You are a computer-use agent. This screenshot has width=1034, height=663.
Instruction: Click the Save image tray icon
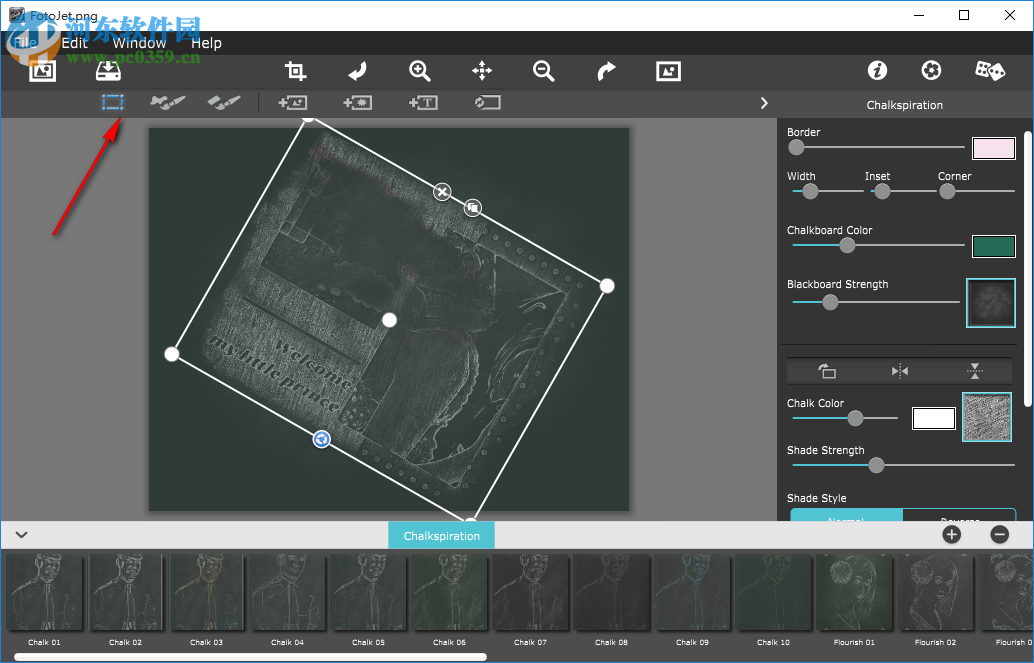click(107, 71)
